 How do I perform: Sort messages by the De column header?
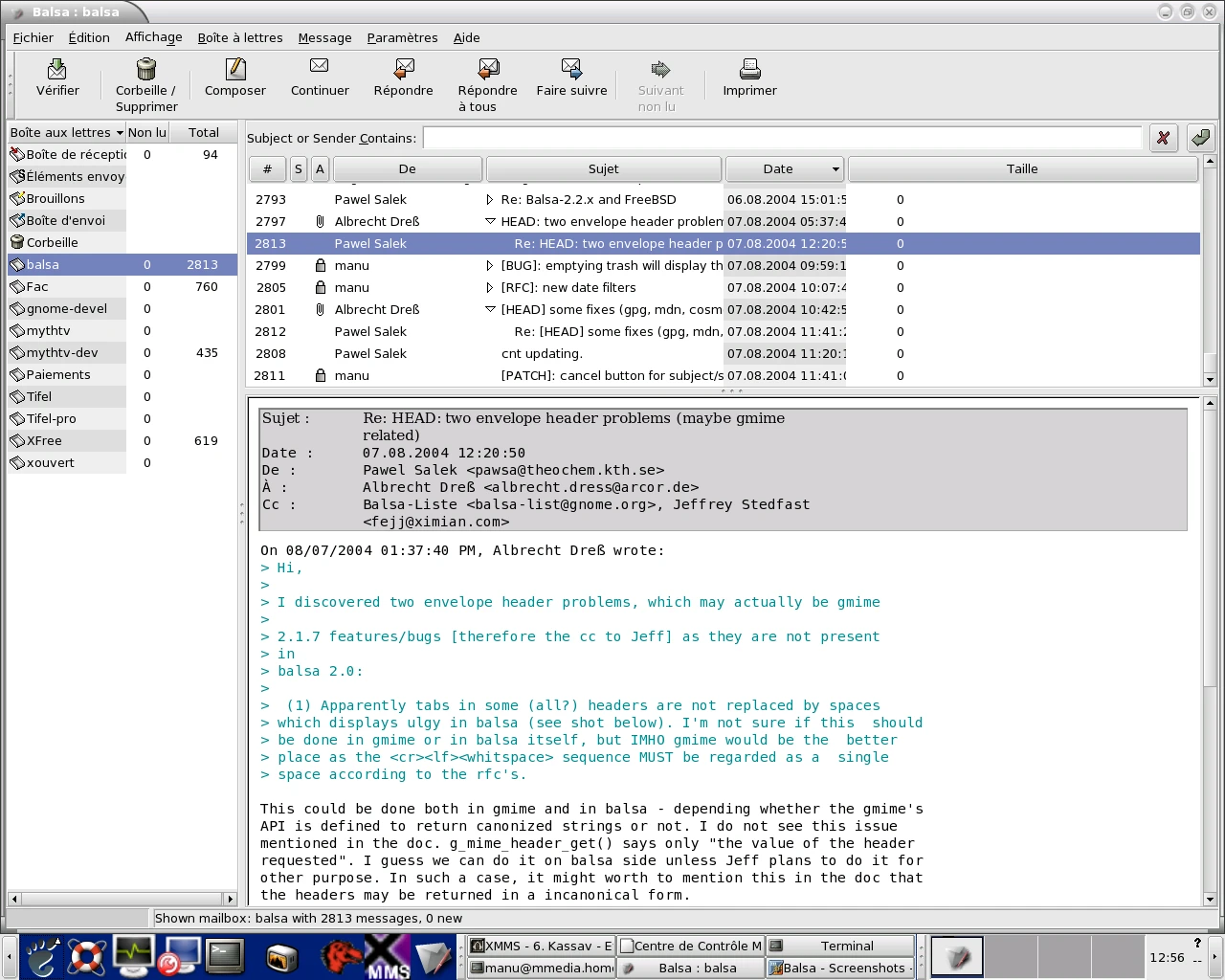(407, 169)
